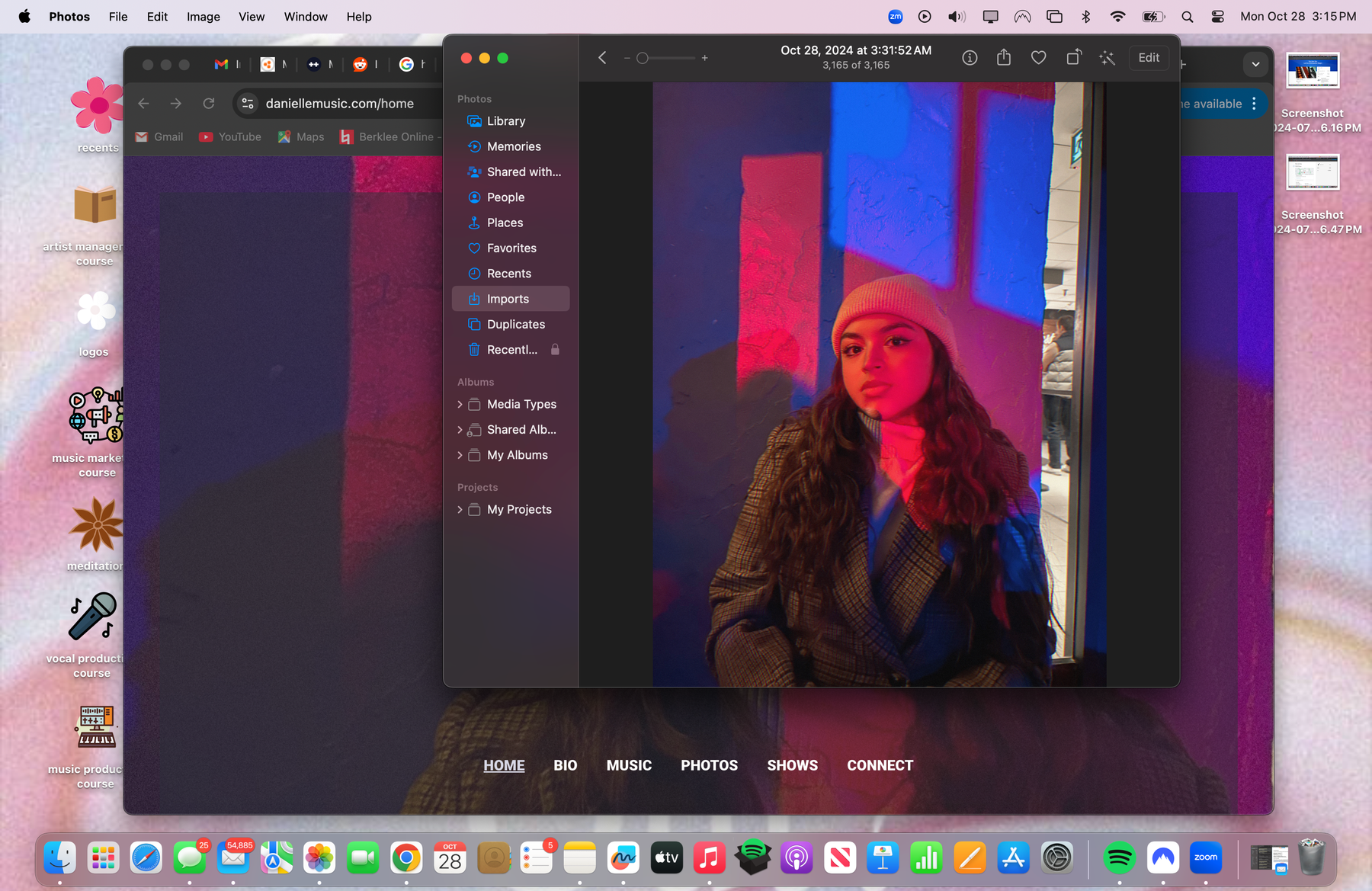1372x891 pixels.
Task: Expand the My Projects folder
Action: point(460,510)
